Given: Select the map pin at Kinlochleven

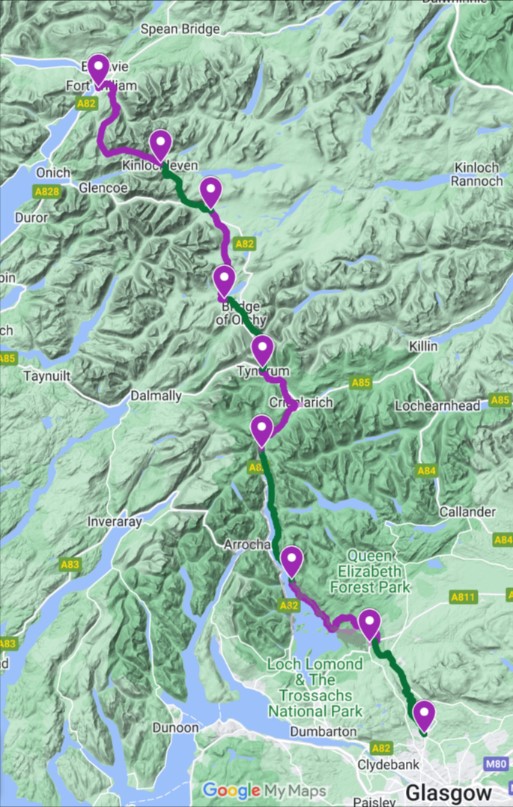Looking at the screenshot, I should click(x=161, y=146).
